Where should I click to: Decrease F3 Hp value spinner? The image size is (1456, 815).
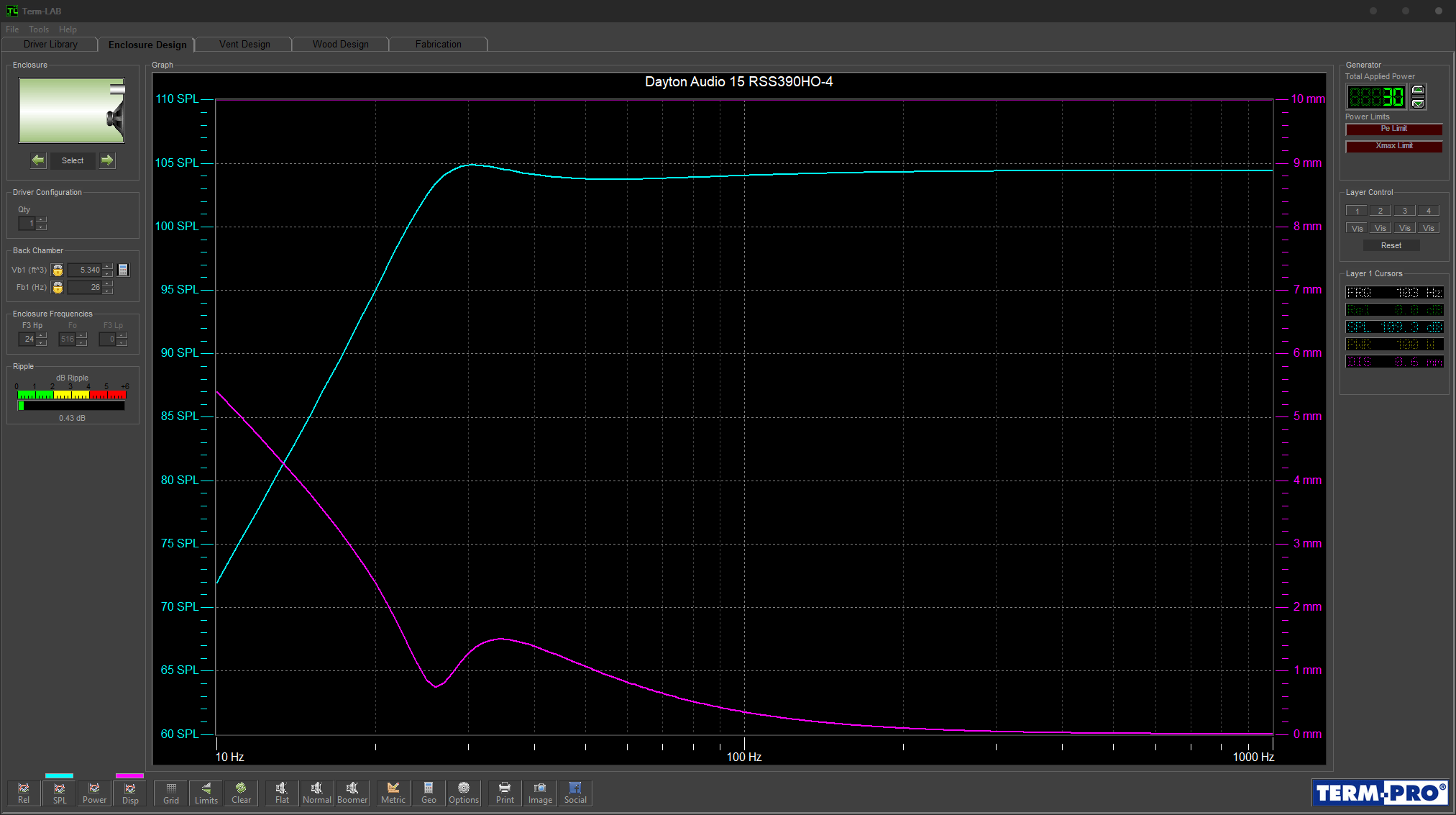coord(42,342)
